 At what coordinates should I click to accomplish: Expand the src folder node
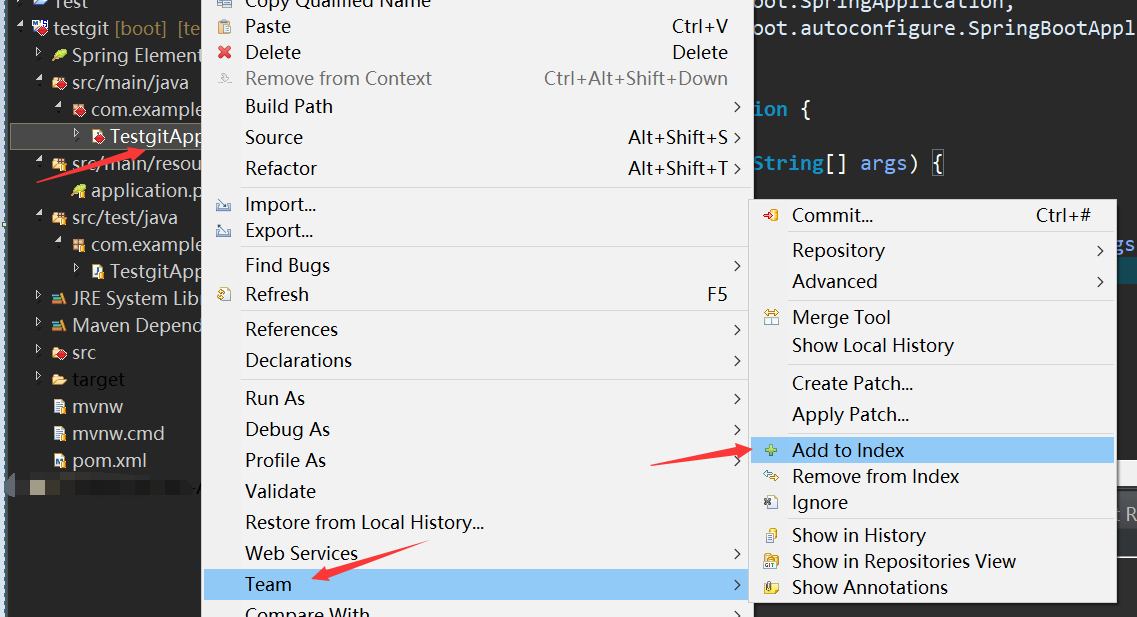coord(38,349)
